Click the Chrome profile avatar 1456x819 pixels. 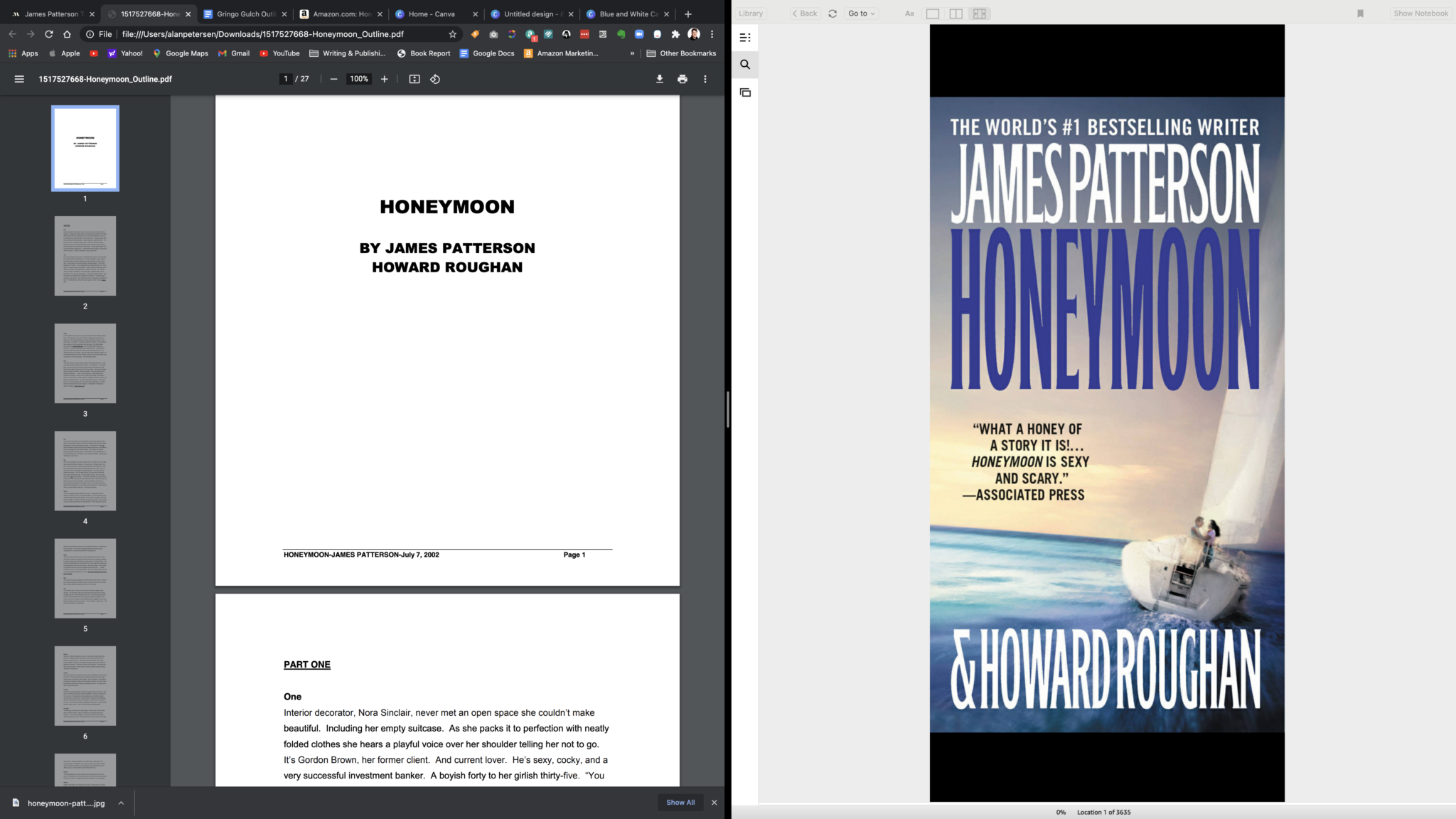click(x=694, y=34)
